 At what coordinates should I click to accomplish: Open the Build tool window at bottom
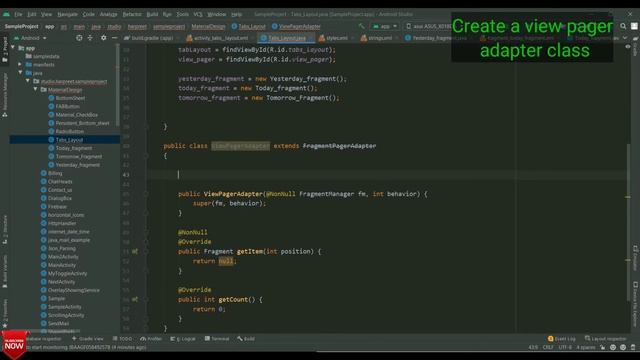pyautogui.click(x=246, y=339)
